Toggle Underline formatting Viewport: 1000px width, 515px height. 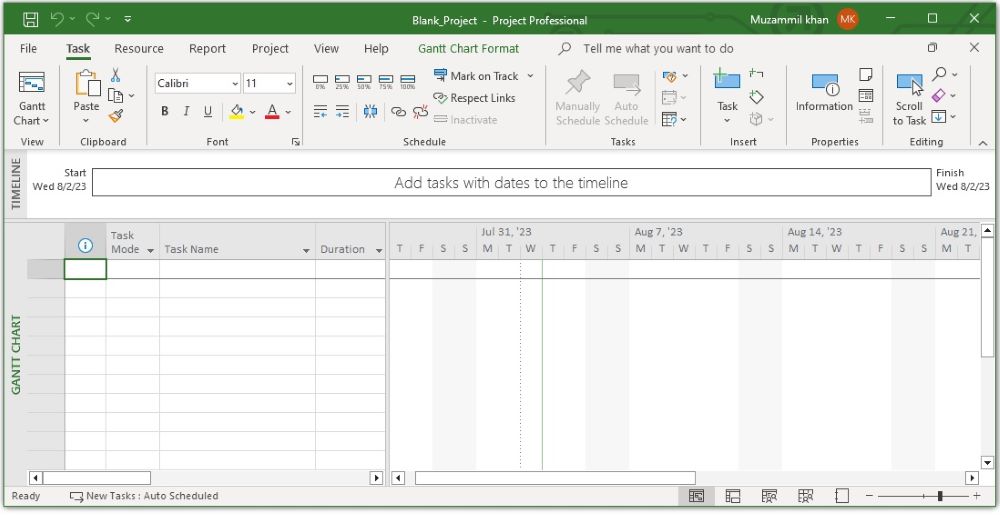208,112
